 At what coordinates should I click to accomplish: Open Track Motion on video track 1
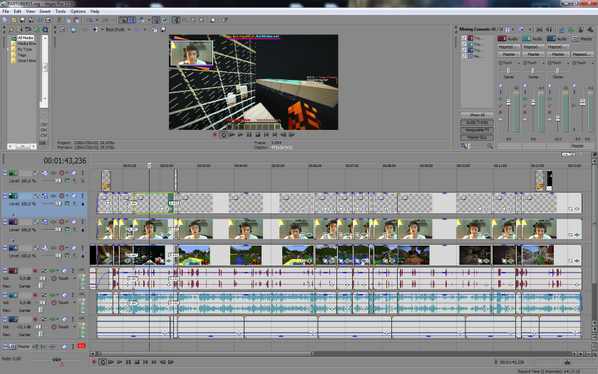click(45, 173)
